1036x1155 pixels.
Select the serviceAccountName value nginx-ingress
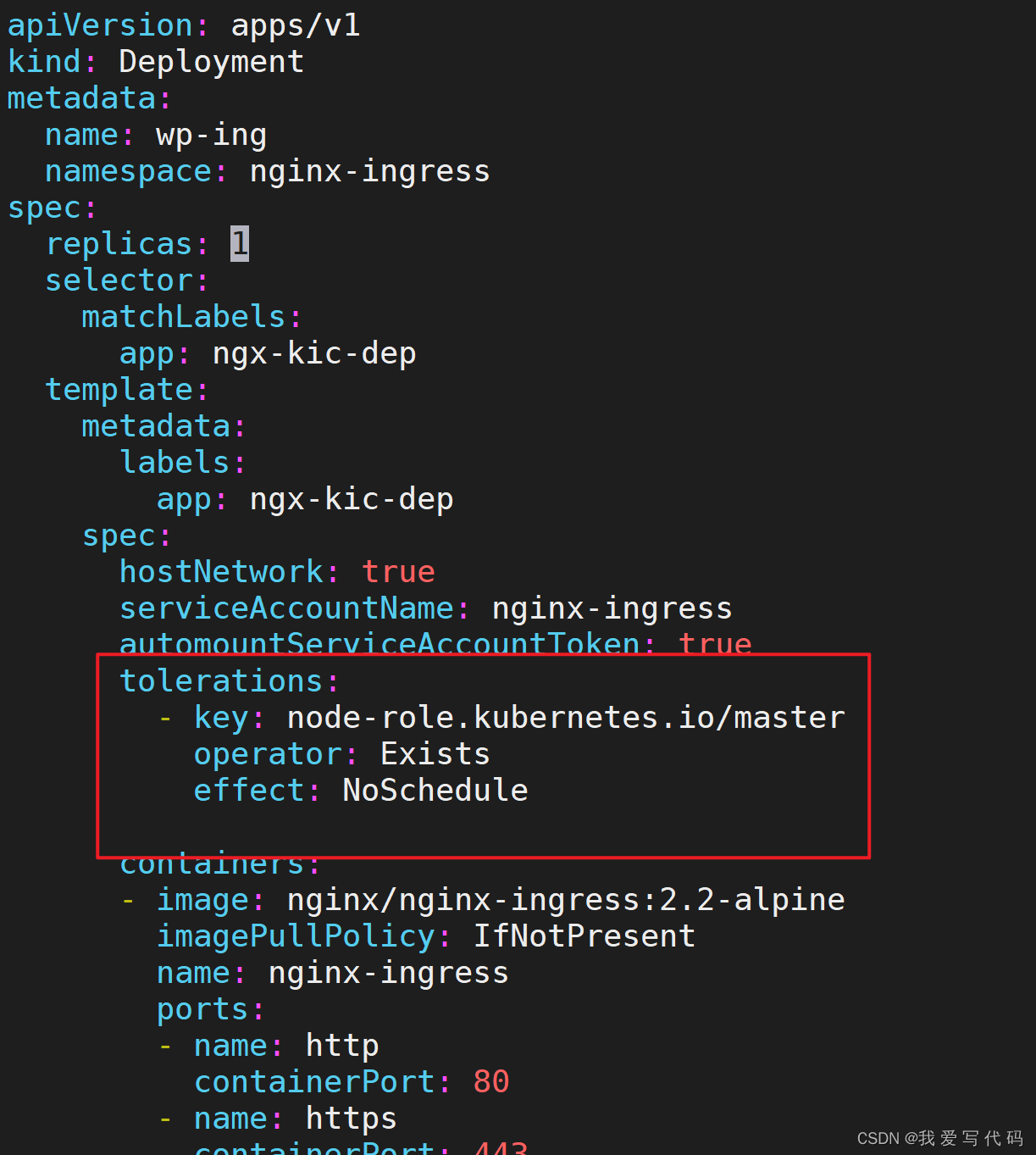pyautogui.click(x=611, y=608)
